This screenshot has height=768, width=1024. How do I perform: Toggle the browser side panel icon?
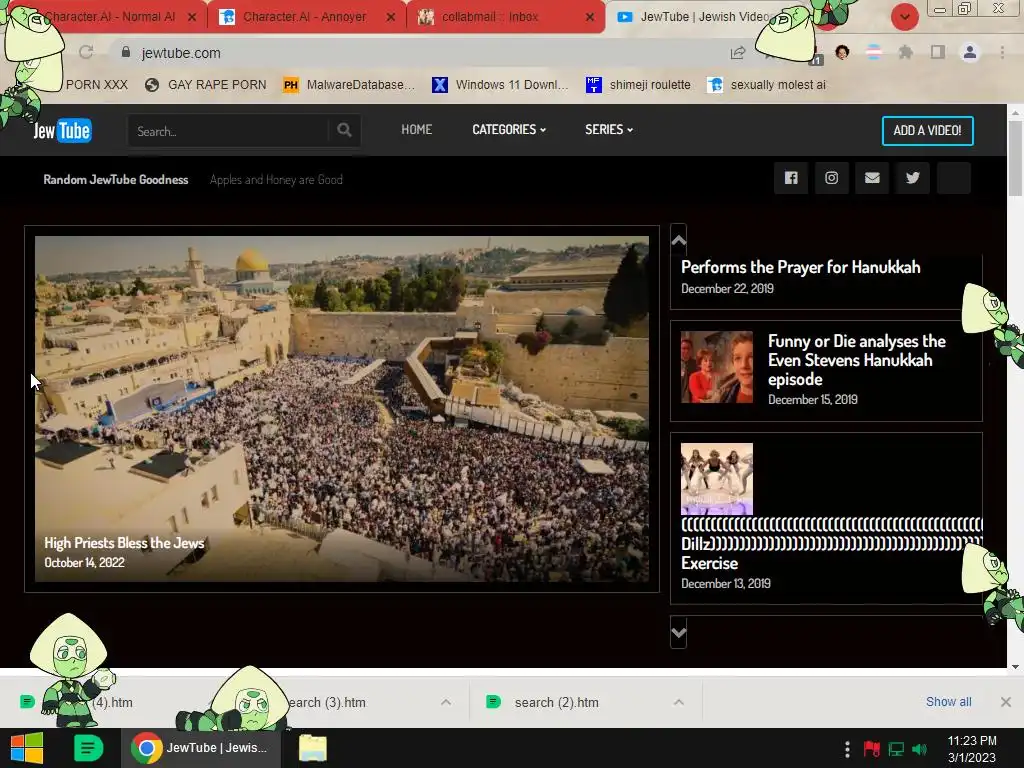point(937,52)
